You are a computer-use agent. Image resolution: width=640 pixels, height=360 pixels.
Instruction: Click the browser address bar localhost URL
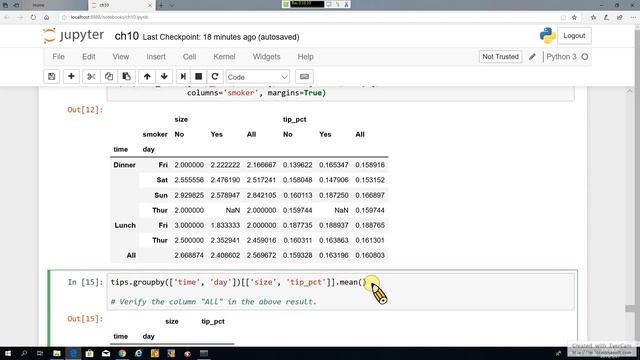[x=109, y=17]
